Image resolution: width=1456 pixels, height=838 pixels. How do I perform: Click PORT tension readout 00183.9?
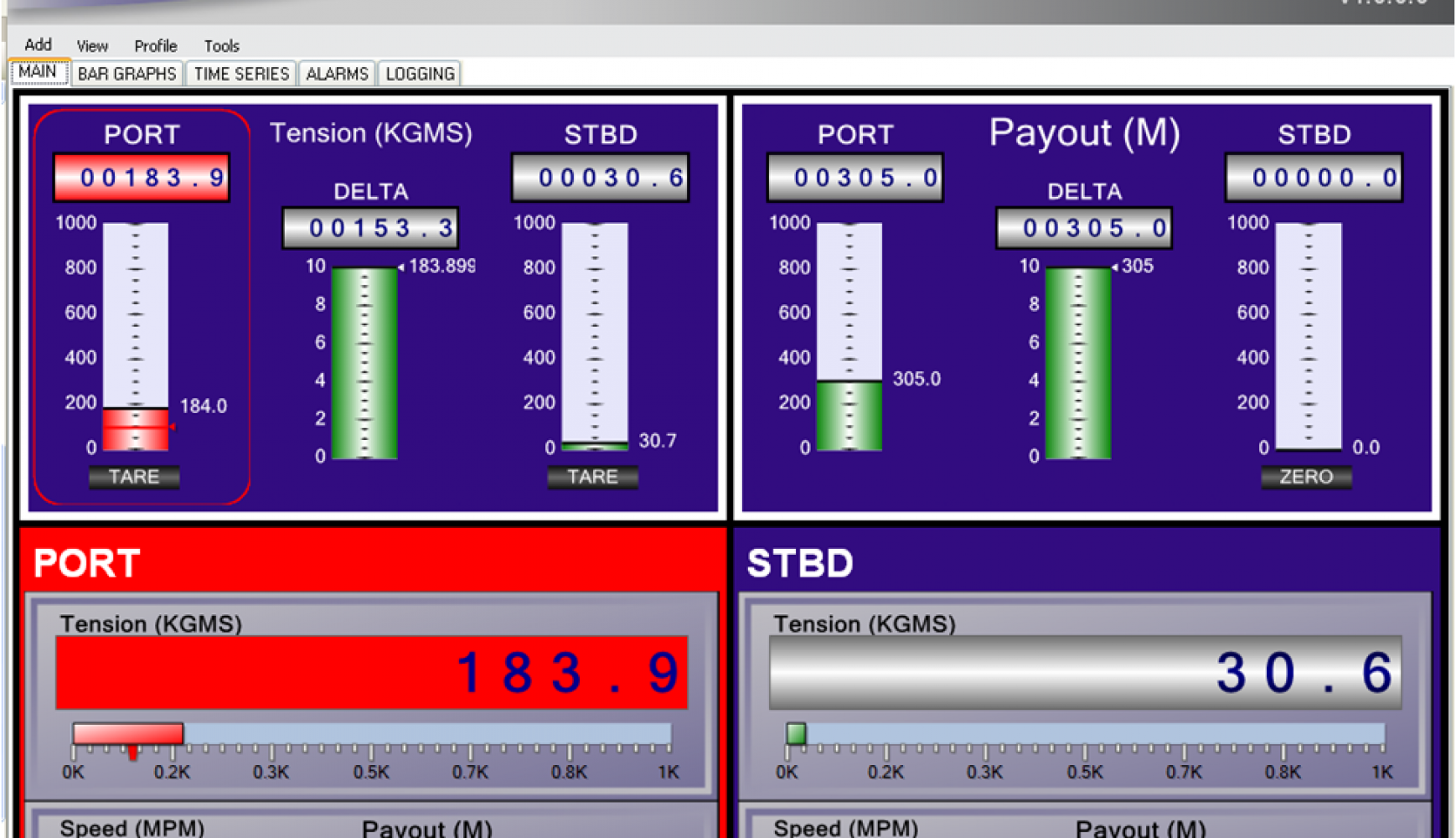pyautogui.click(x=142, y=178)
